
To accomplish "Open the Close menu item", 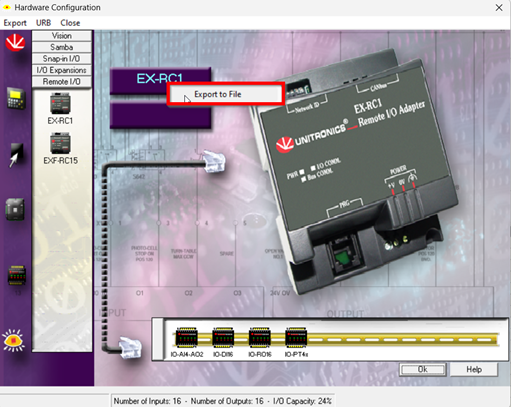I will coord(70,23).
